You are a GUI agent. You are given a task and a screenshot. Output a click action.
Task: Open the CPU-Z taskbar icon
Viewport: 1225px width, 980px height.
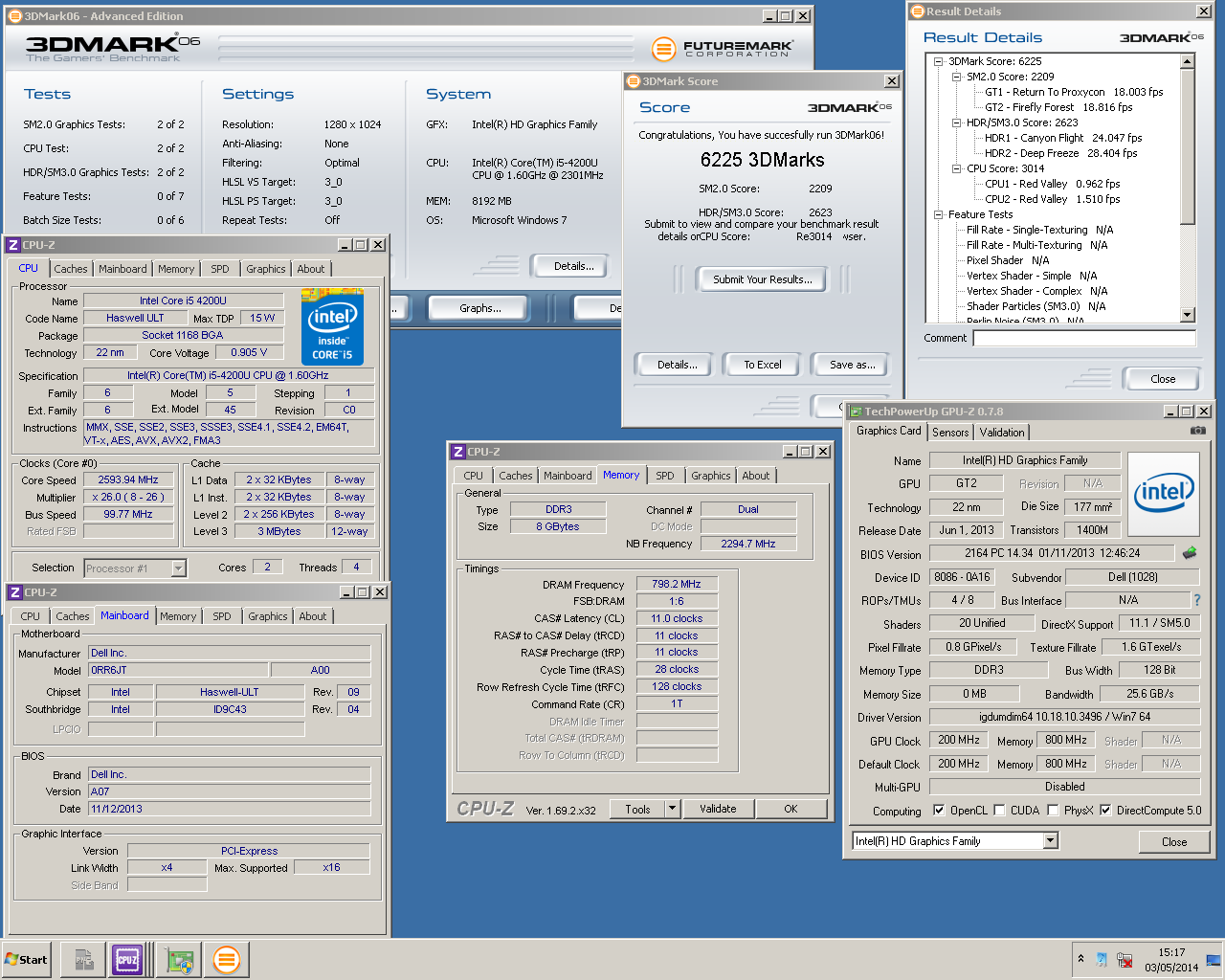(x=127, y=960)
